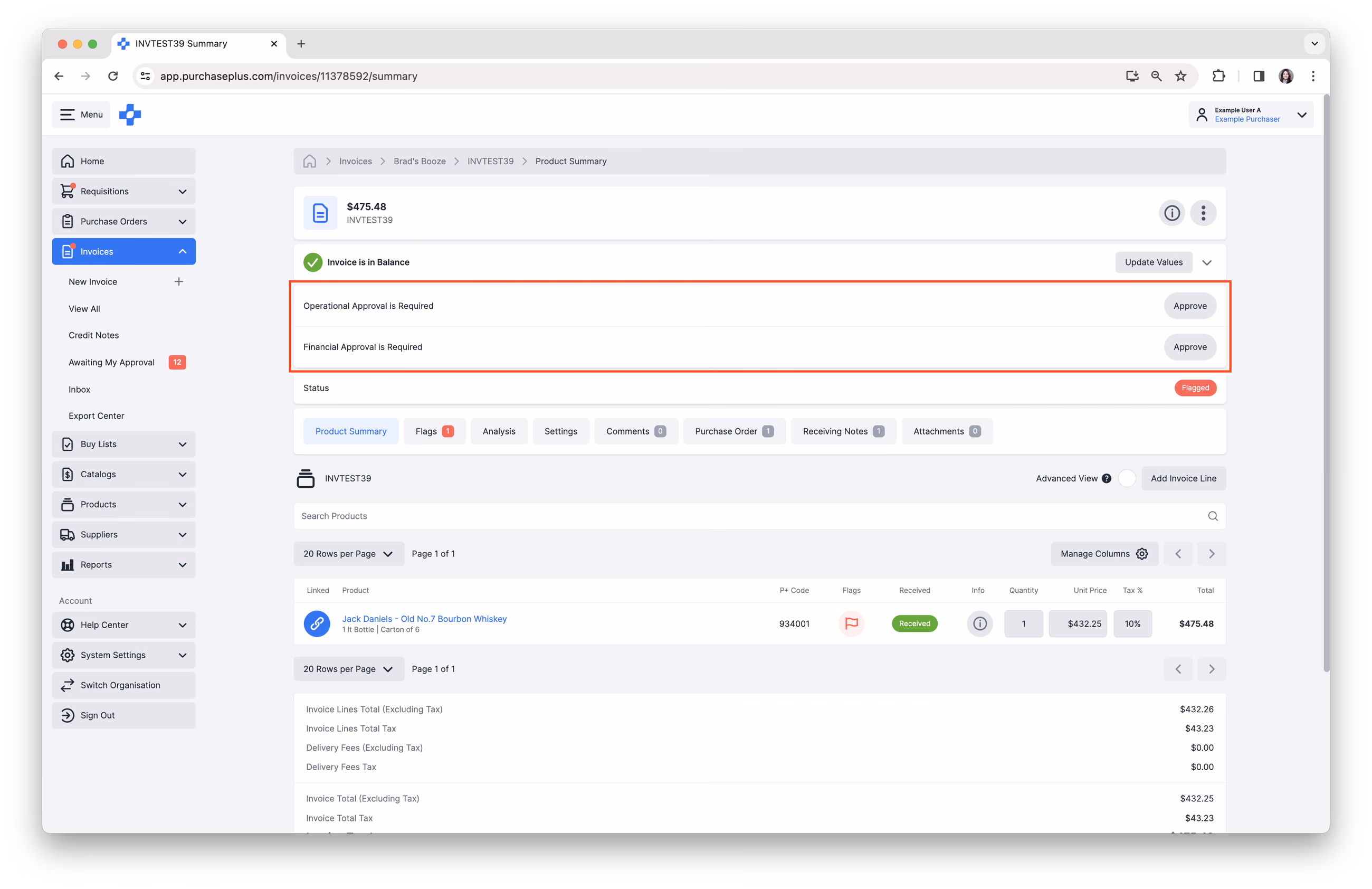Viewport: 1372px width, 889px height.
Task: Click the search magnifier in Search Products
Action: click(1213, 516)
